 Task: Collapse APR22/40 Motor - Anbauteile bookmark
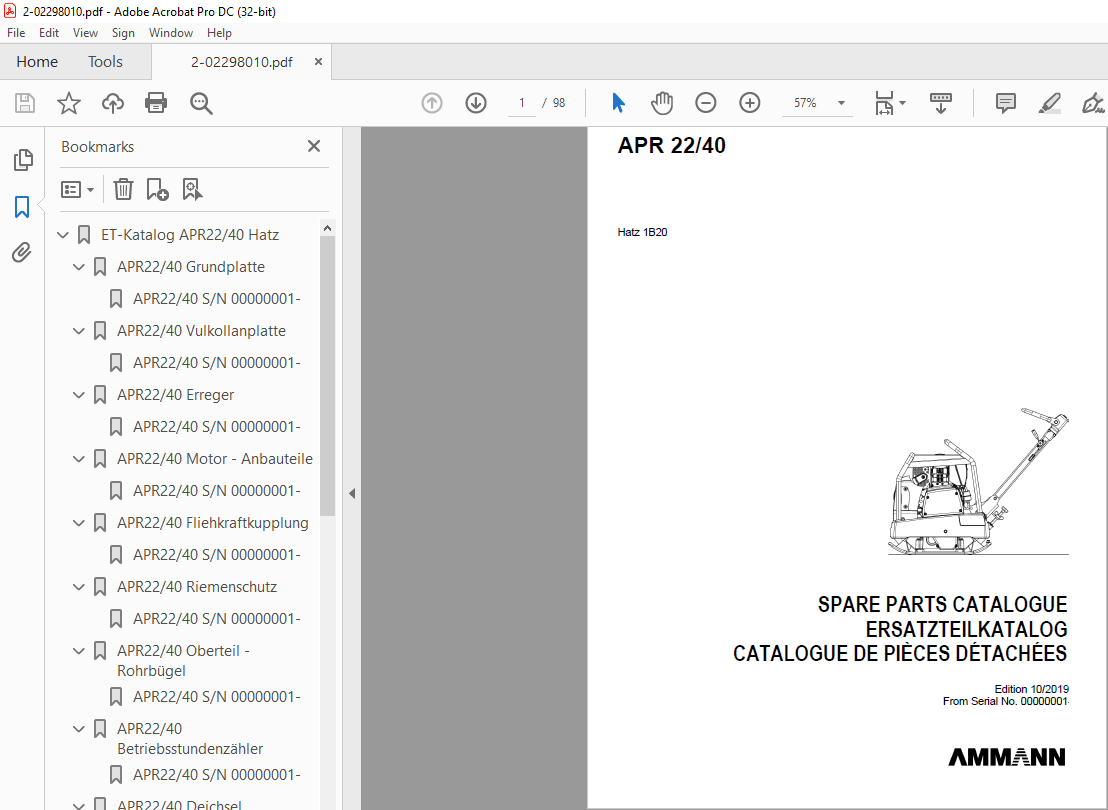79,459
